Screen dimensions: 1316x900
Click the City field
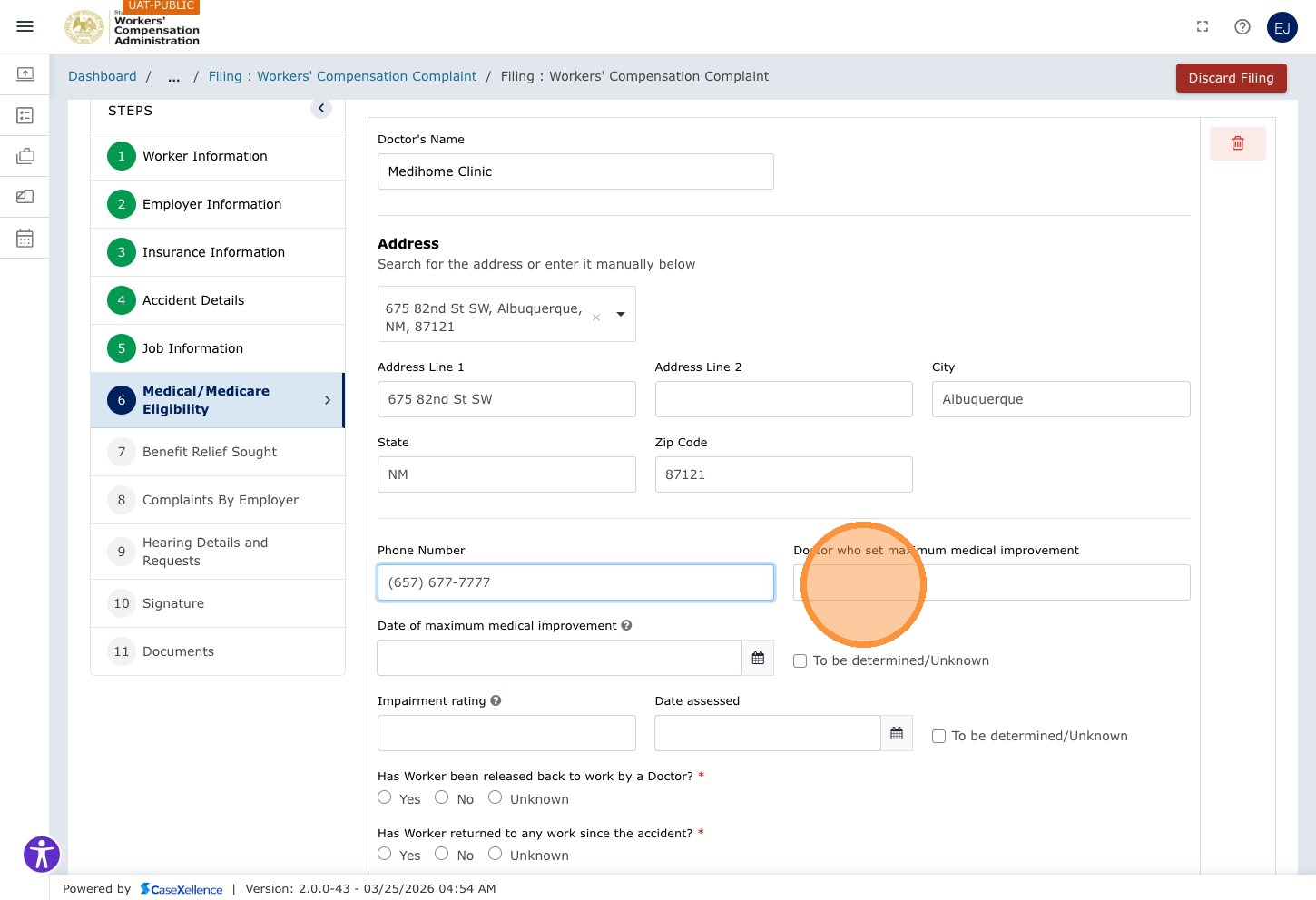[x=1061, y=399]
